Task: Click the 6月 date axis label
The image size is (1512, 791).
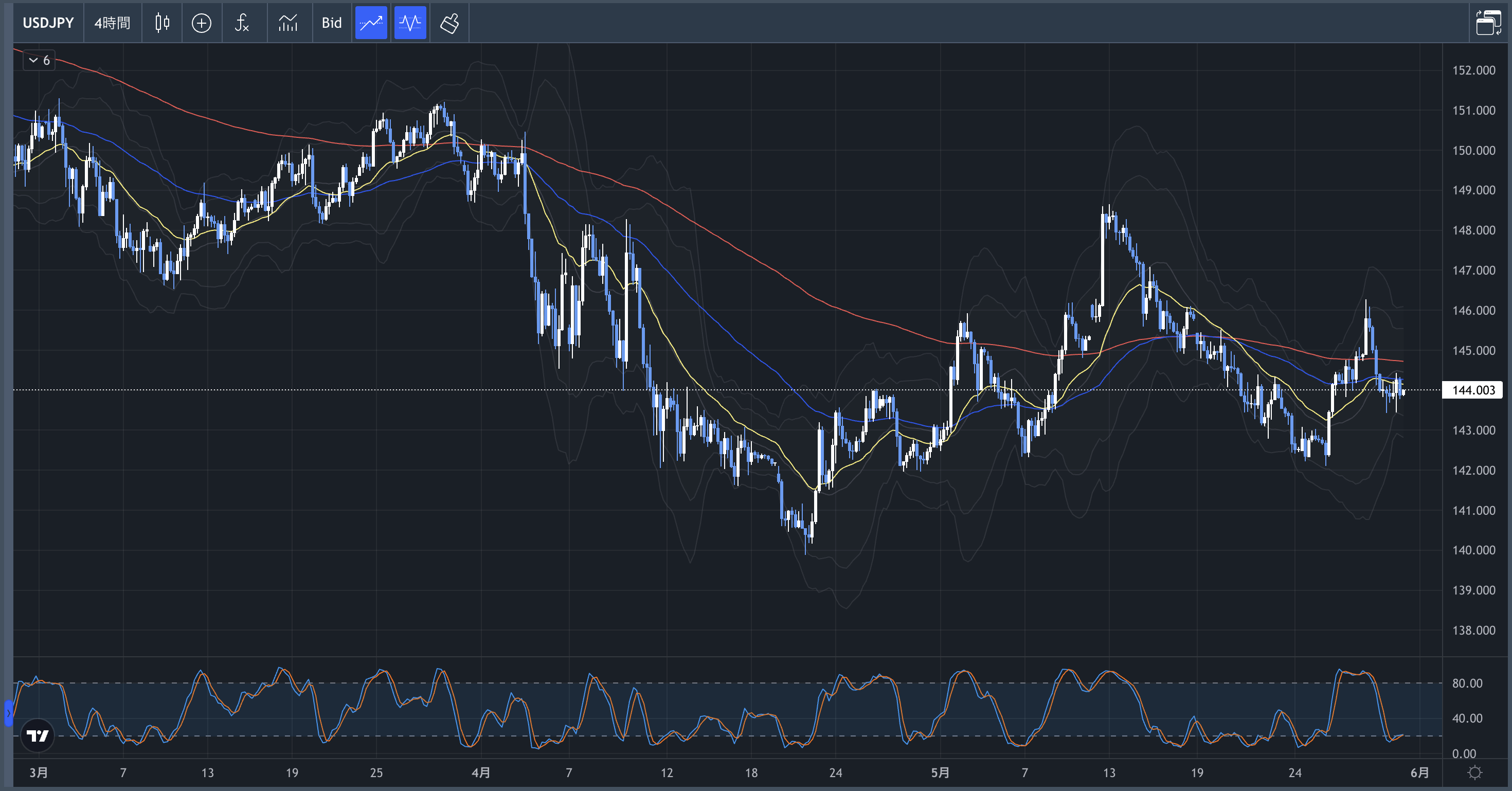Action: pyautogui.click(x=1419, y=772)
